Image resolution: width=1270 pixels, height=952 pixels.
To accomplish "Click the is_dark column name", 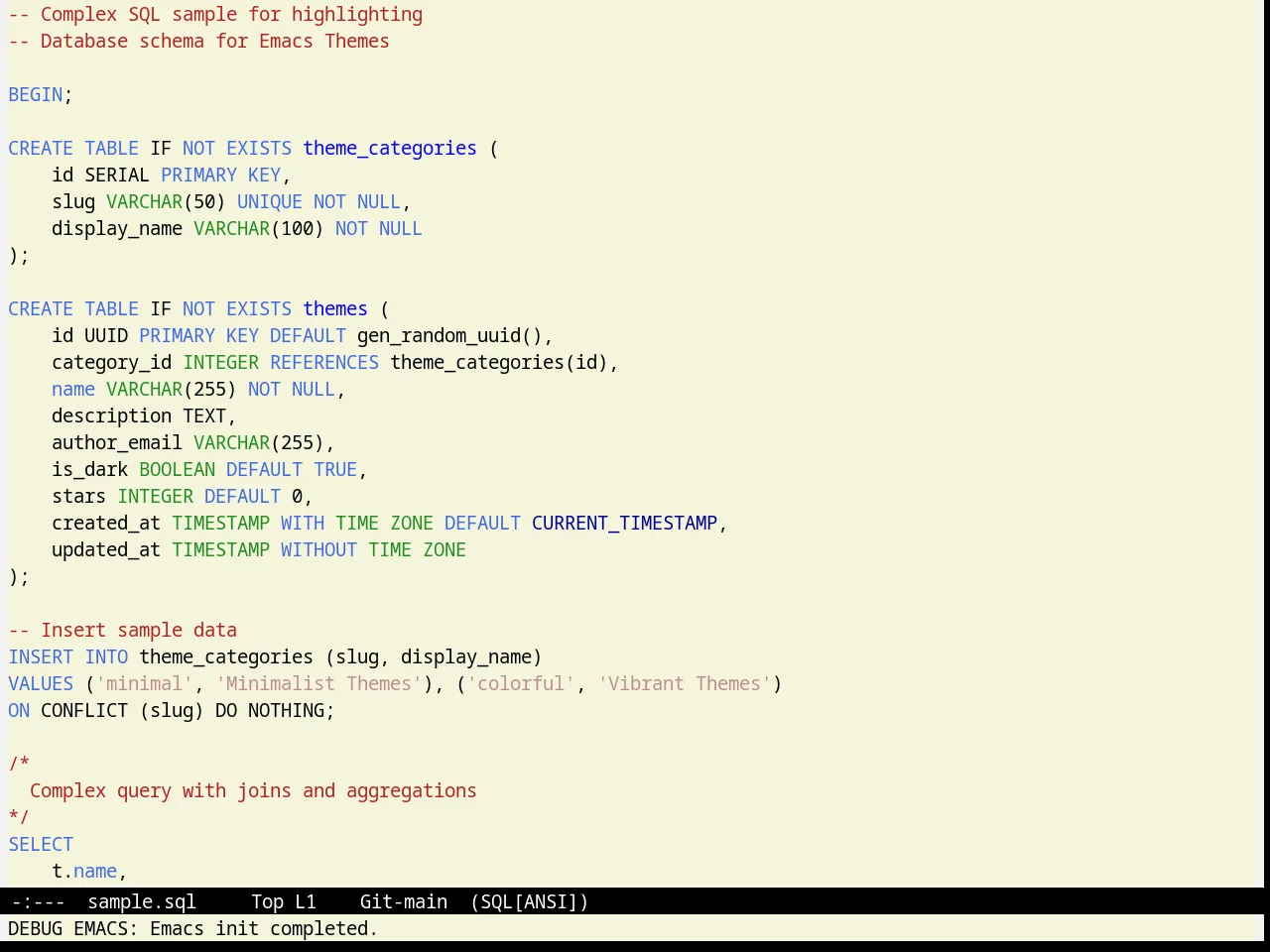I will pos(90,469).
